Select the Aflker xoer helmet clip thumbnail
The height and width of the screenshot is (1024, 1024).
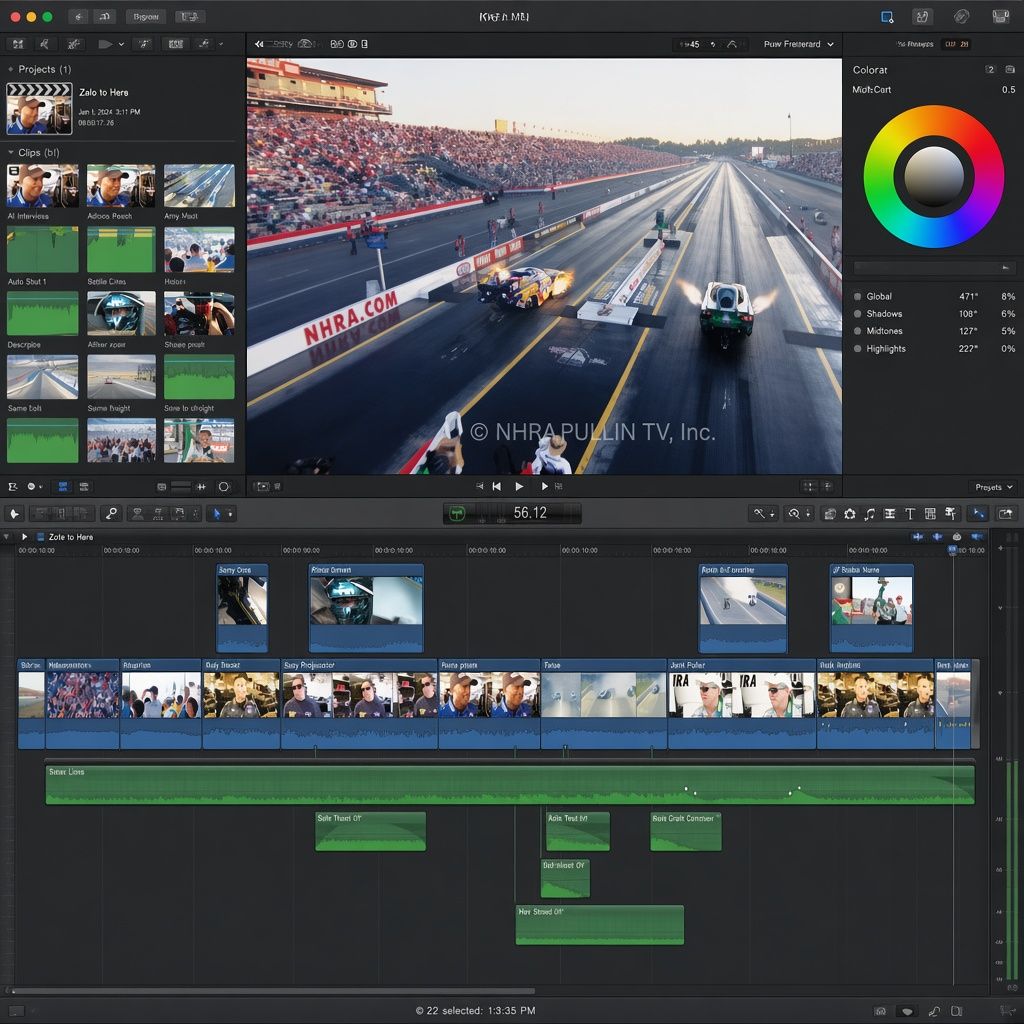(x=121, y=313)
